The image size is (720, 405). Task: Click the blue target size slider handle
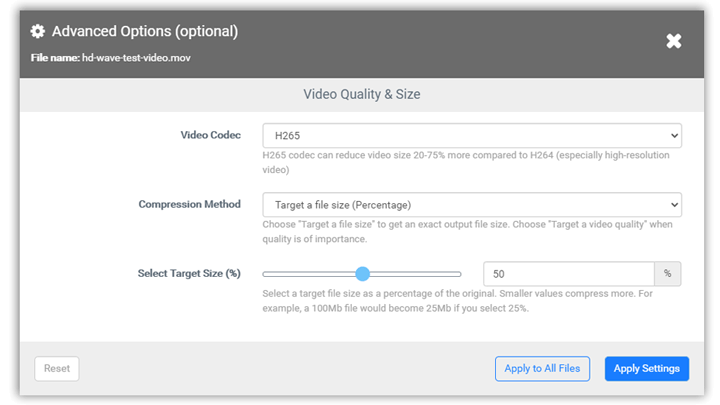click(x=363, y=274)
